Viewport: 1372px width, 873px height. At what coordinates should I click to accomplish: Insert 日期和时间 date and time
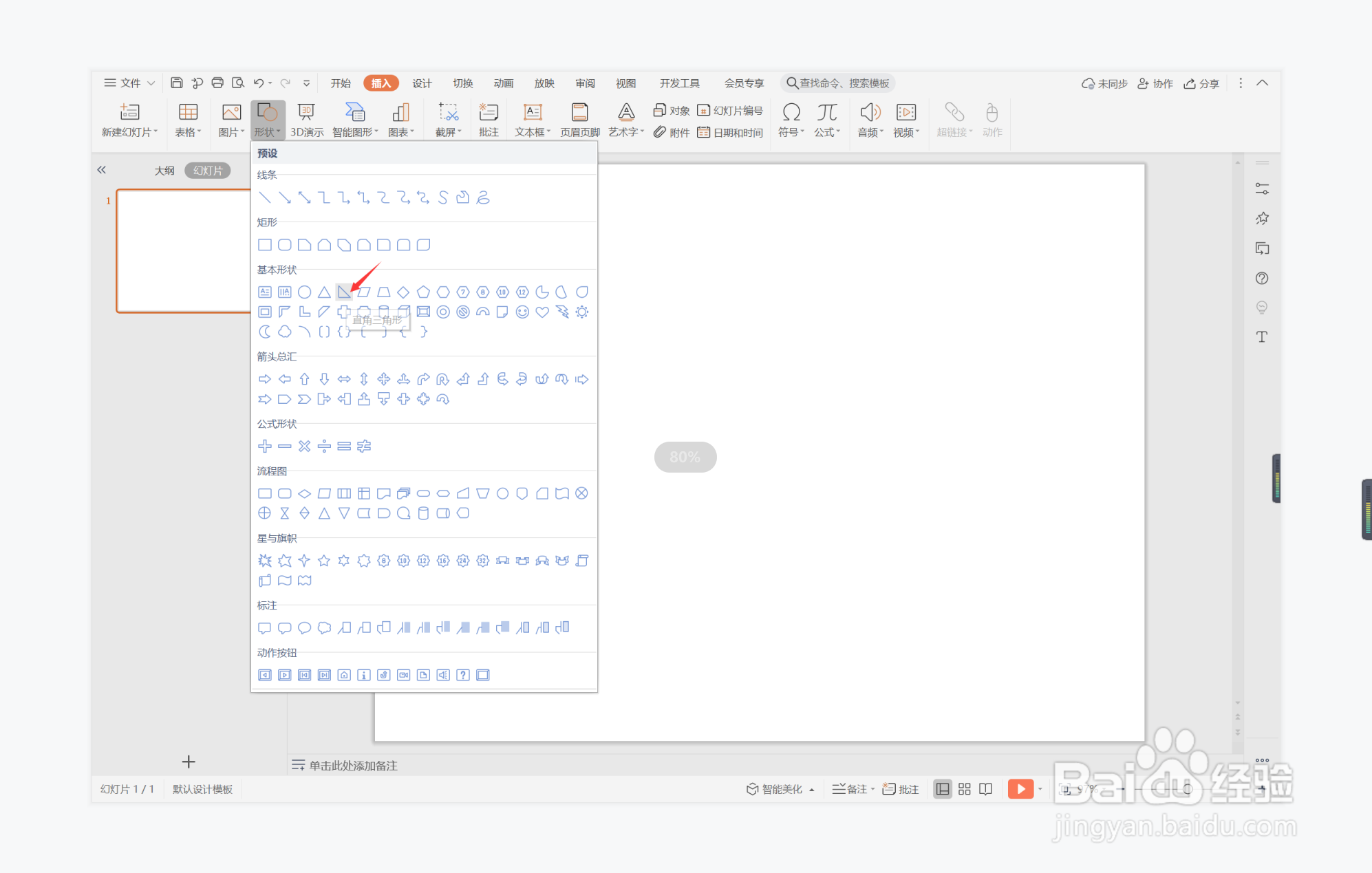tap(730, 132)
